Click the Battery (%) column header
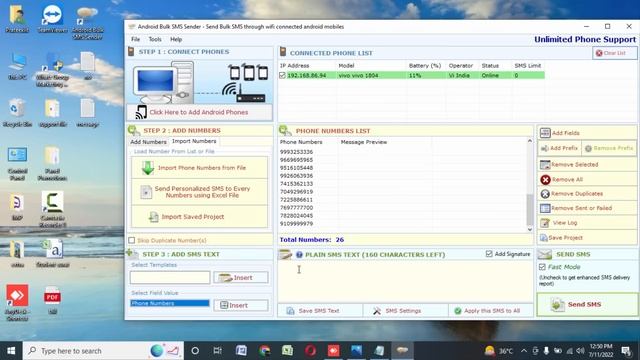 click(425, 65)
